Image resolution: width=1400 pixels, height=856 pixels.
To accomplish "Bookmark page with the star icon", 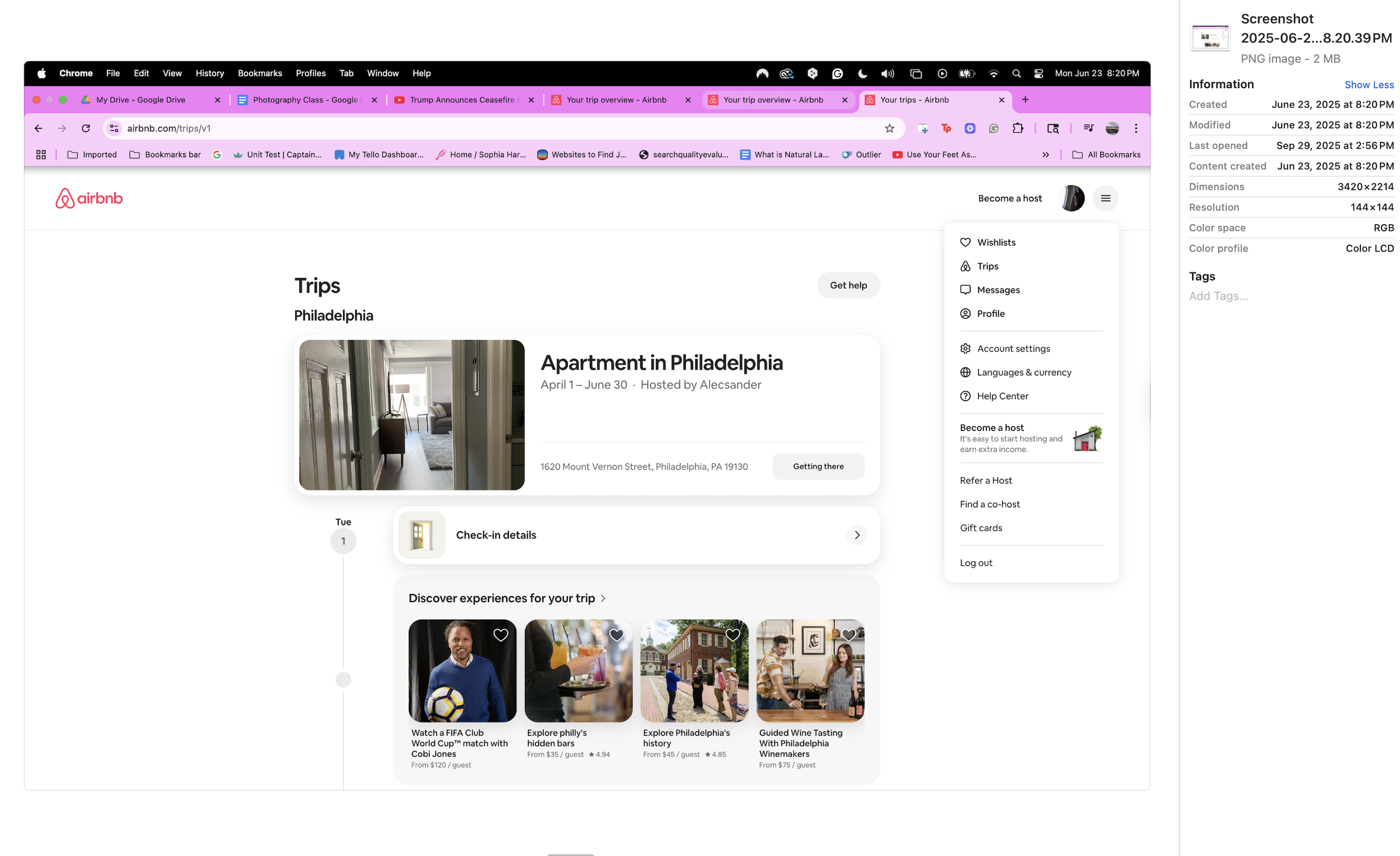I will pyautogui.click(x=889, y=128).
